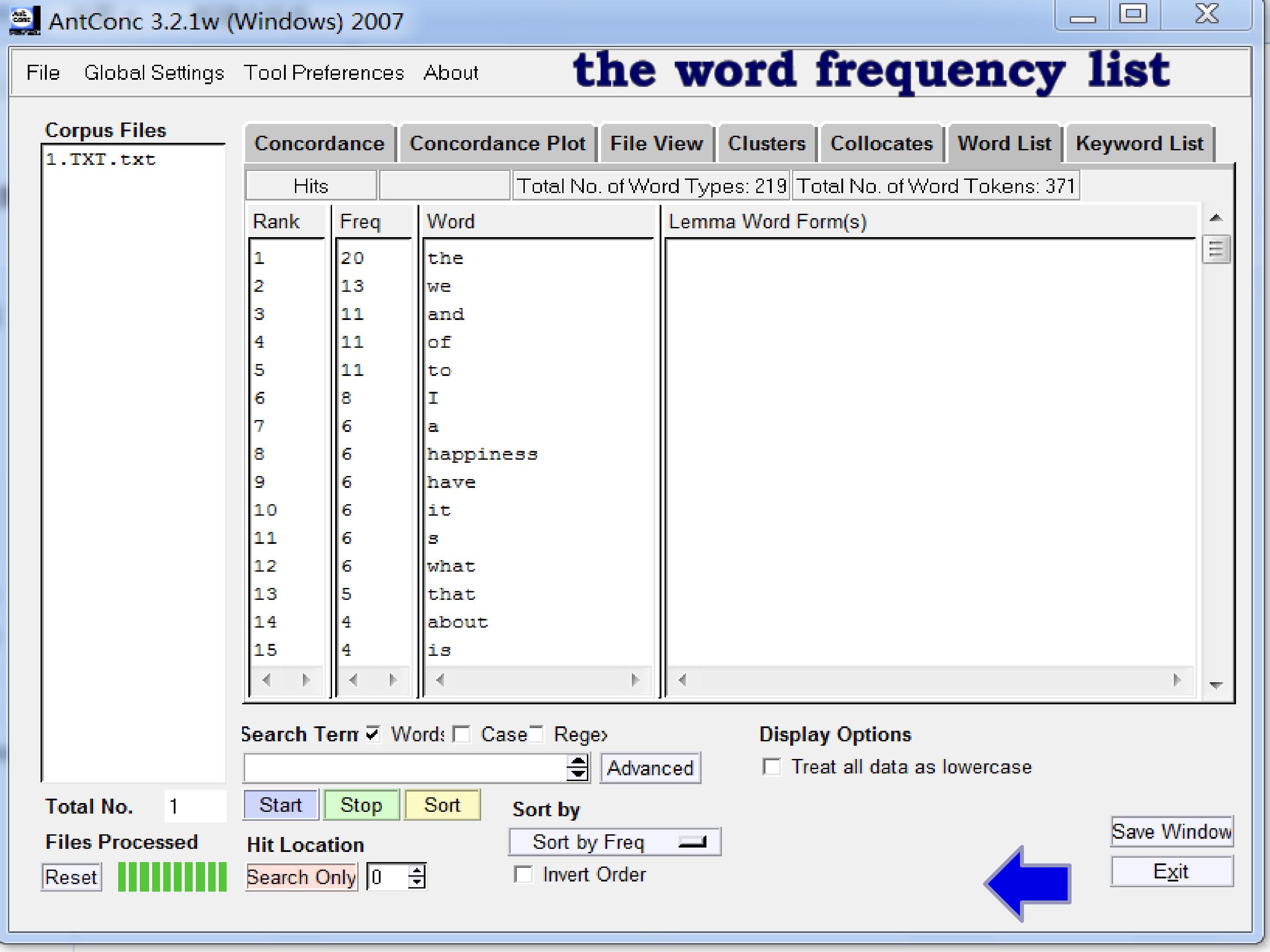Image resolution: width=1270 pixels, height=952 pixels.
Task: Open Advanced search options
Action: 650,768
